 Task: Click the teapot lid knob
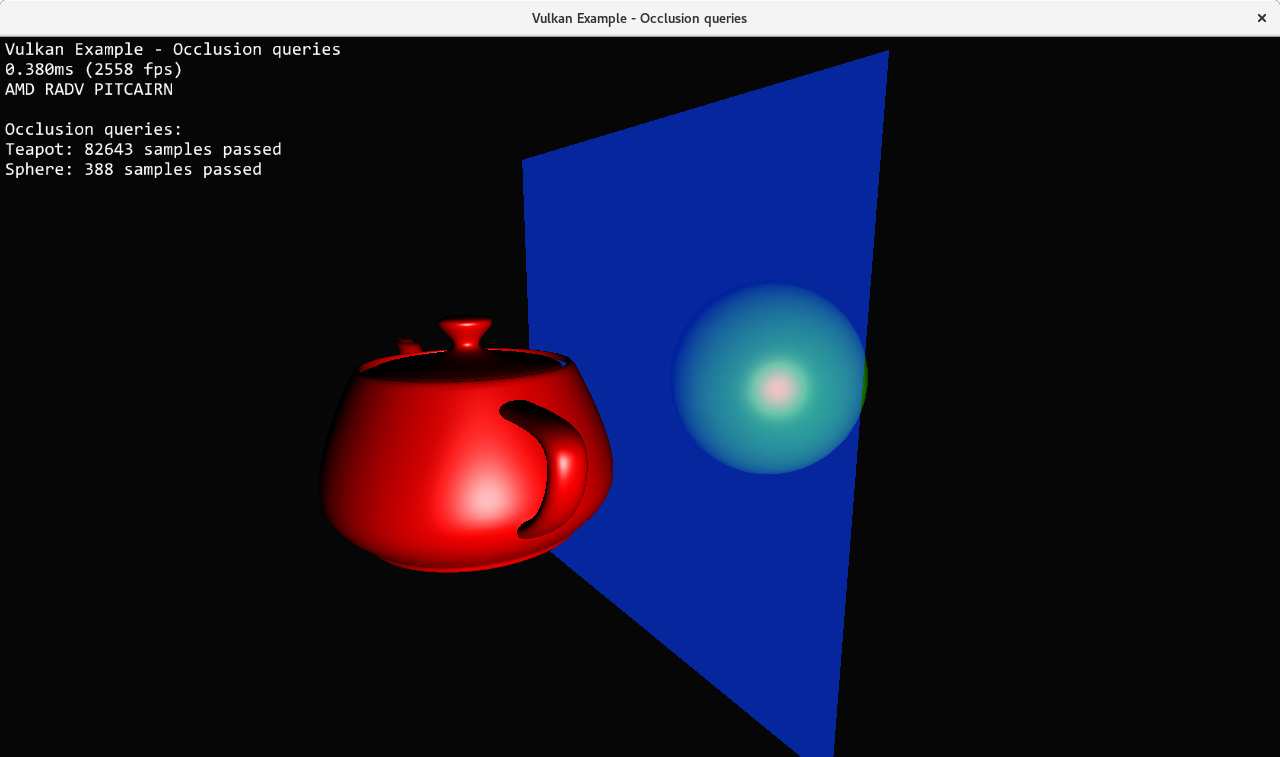coord(466,333)
